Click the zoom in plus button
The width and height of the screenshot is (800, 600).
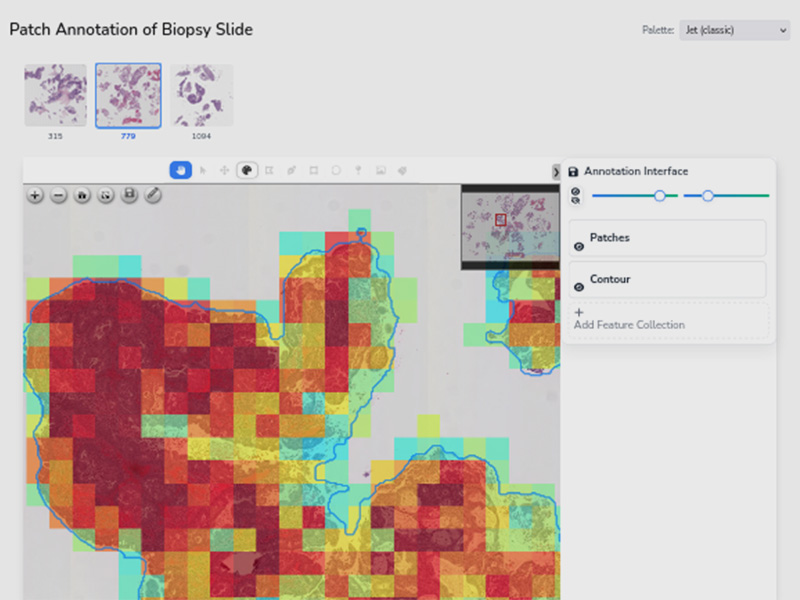35,196
